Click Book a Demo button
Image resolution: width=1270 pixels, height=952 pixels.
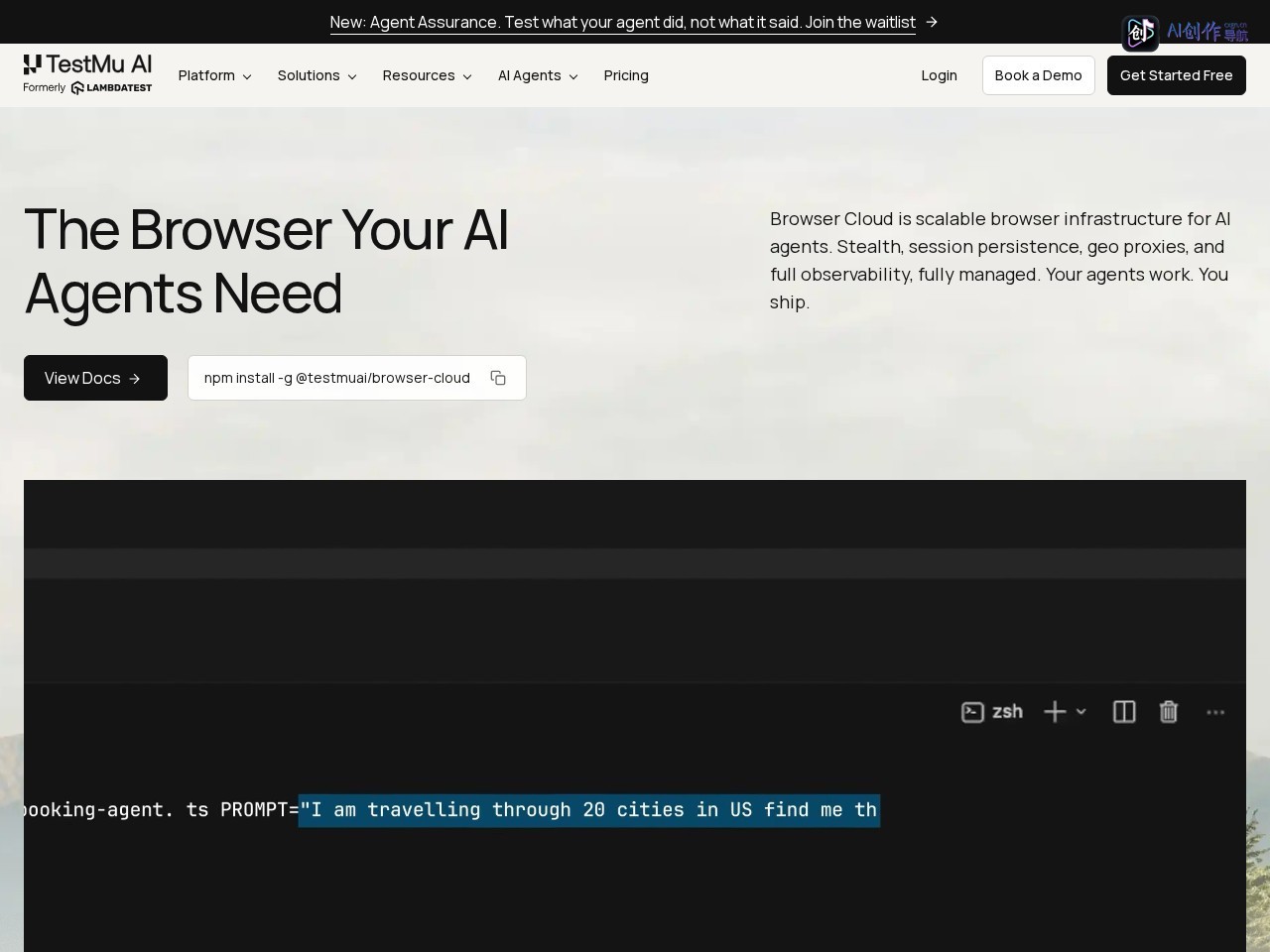1039,75
